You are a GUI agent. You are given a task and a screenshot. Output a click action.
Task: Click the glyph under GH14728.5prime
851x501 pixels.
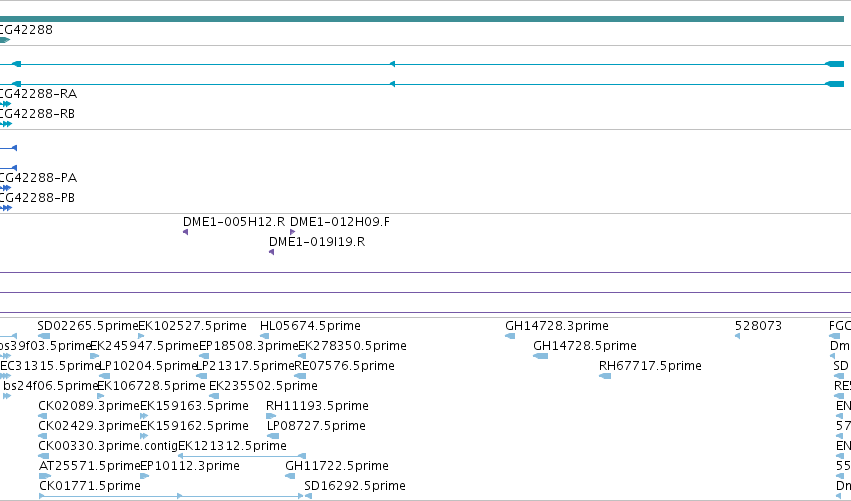[x=541, y=356]
